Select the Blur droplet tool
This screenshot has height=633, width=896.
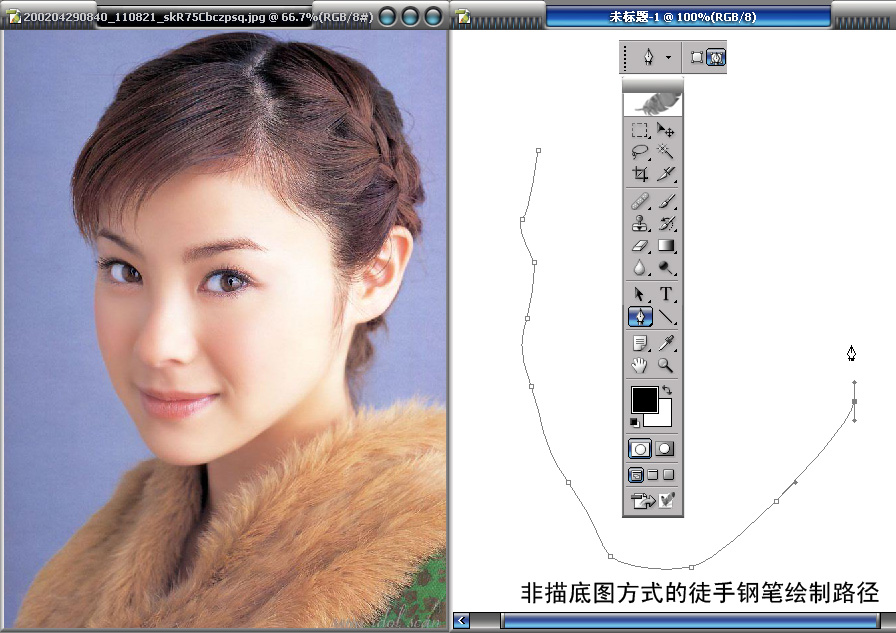pyautogui.click(x=639, y=267)
